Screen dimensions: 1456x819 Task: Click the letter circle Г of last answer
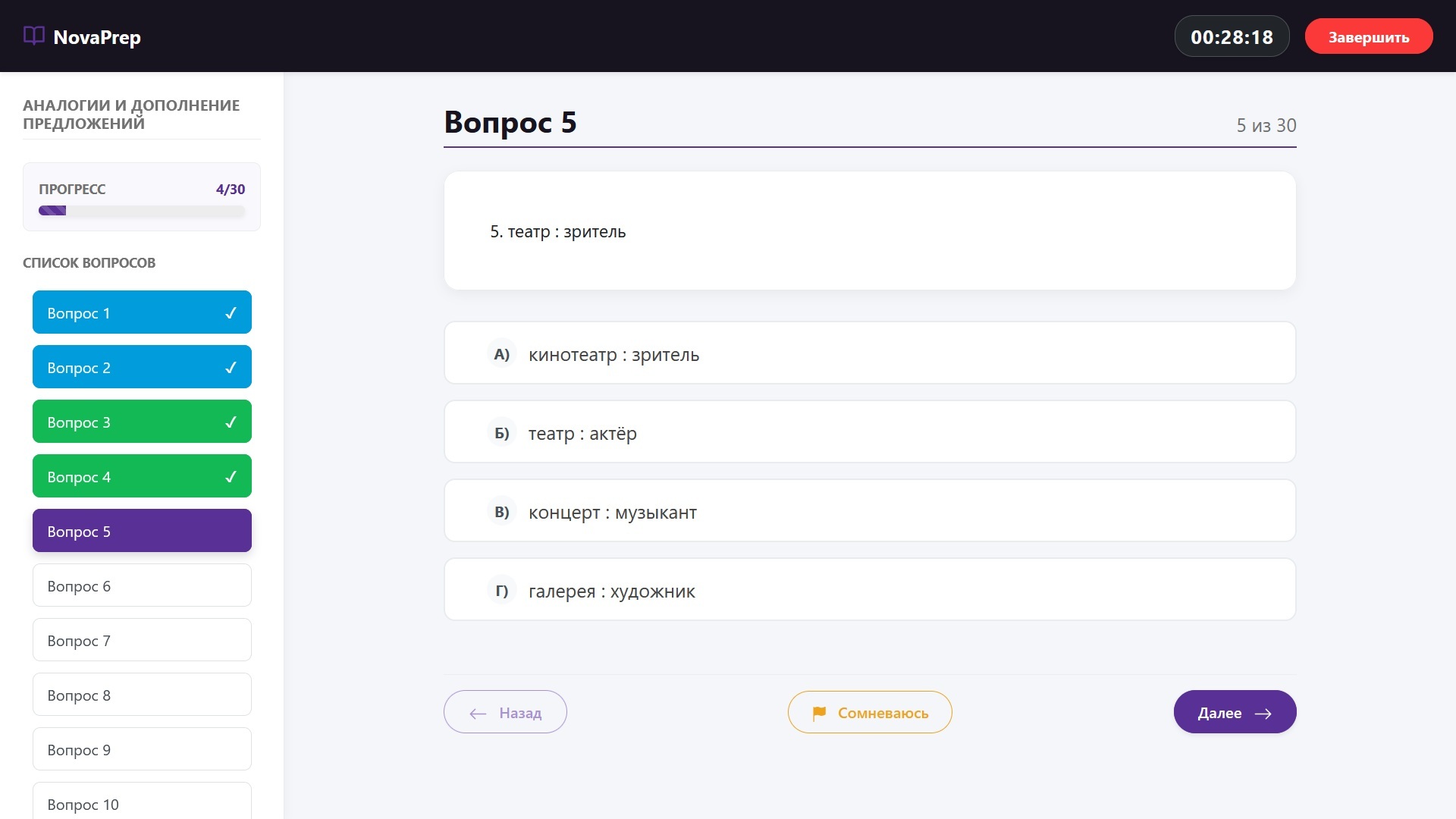[x=501, y=590]
